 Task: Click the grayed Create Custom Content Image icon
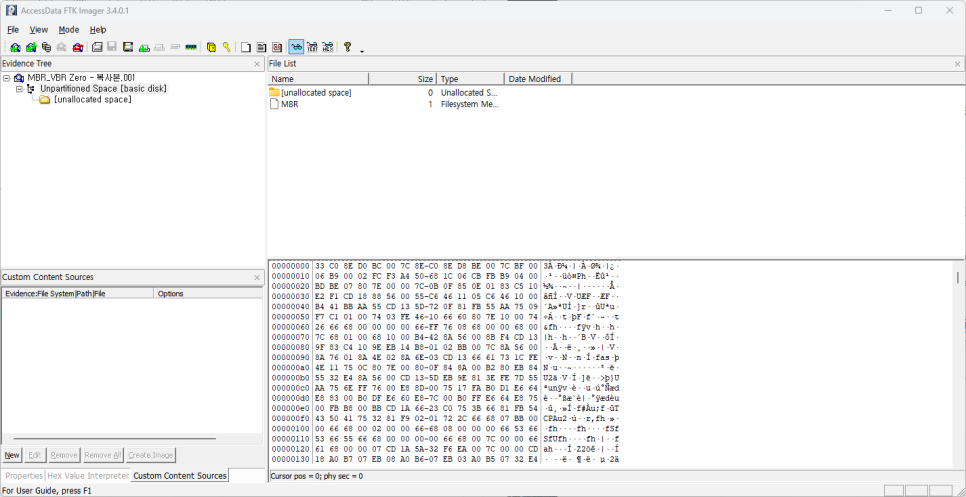point(160,47)
